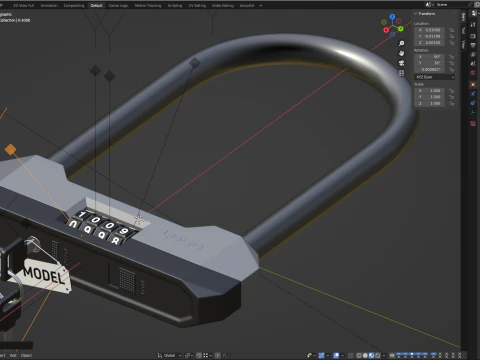
Task: Click the editor type icon in properties header
Action: pyautogui.click(x=474, y=13)
